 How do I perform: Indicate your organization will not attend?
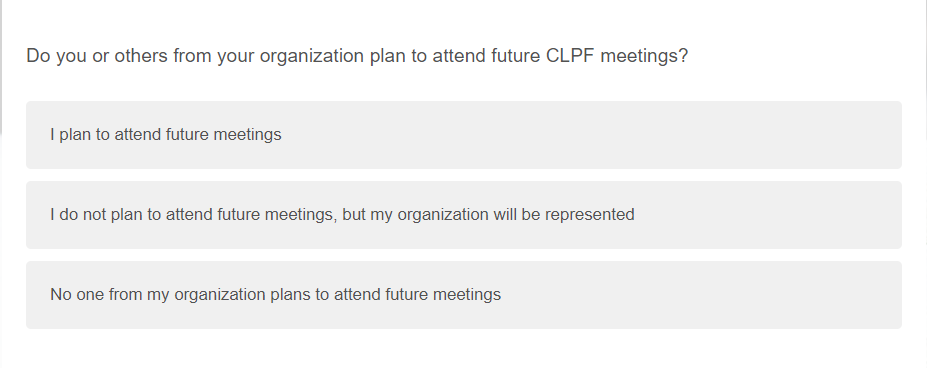point(464,295)
